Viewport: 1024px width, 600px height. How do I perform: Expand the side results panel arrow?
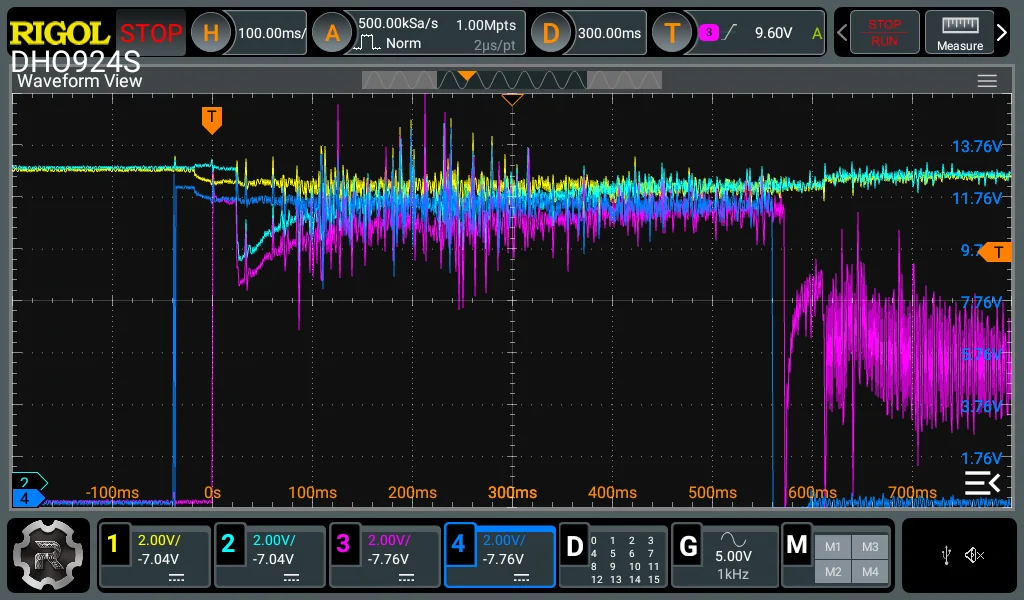[982, 484]
